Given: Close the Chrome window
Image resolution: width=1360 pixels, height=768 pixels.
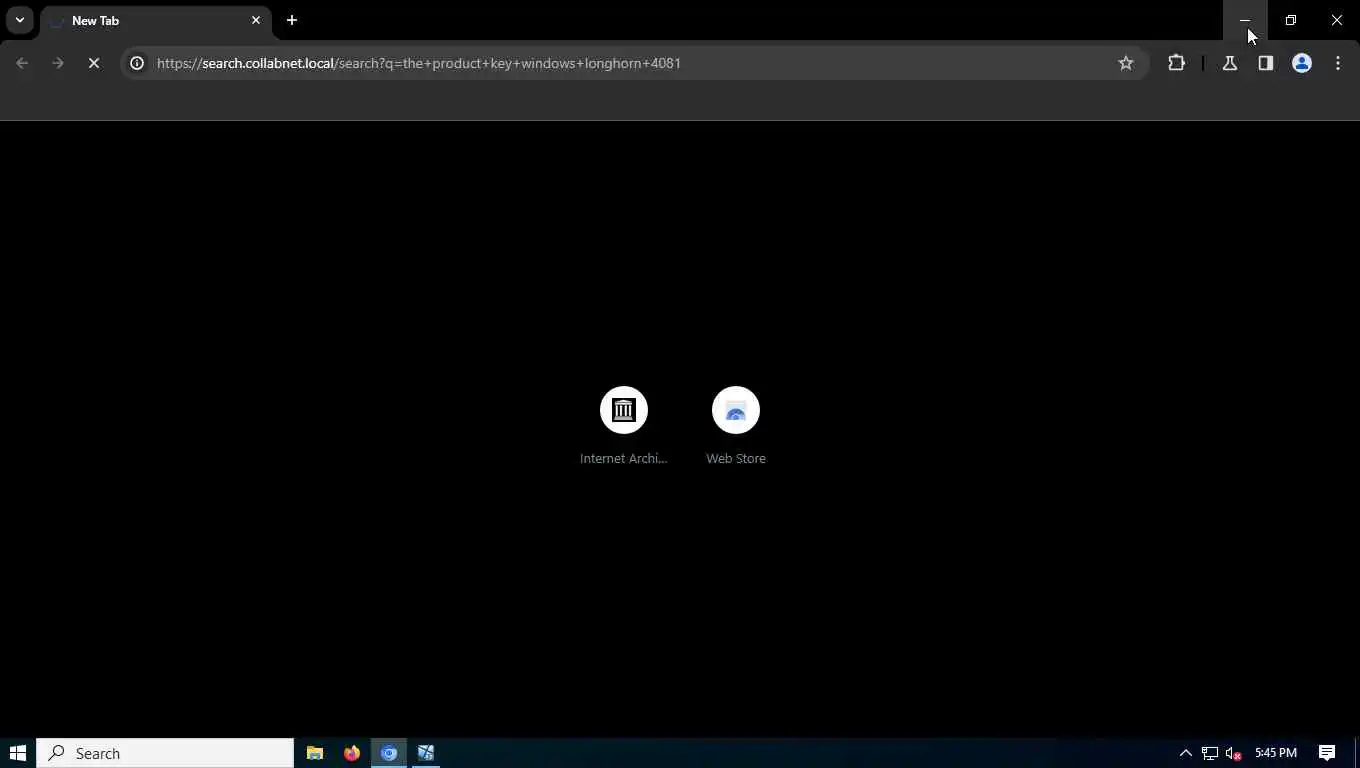Looking at the screenshot, I should tap(1337, 20).
